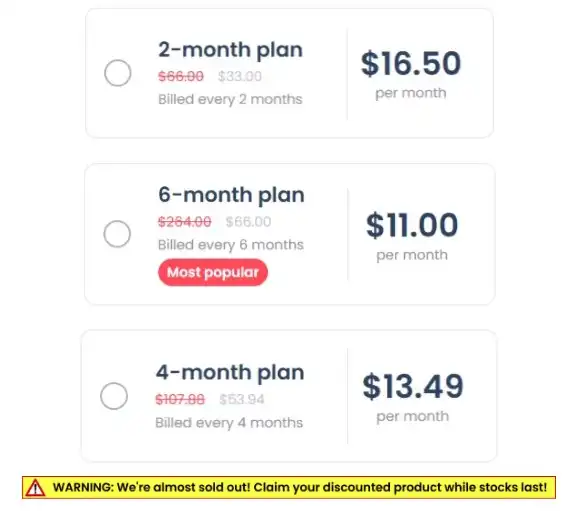Click the yellow almost sold out warning banner
This screenshot has width=575, height=511.
point(289,488)
